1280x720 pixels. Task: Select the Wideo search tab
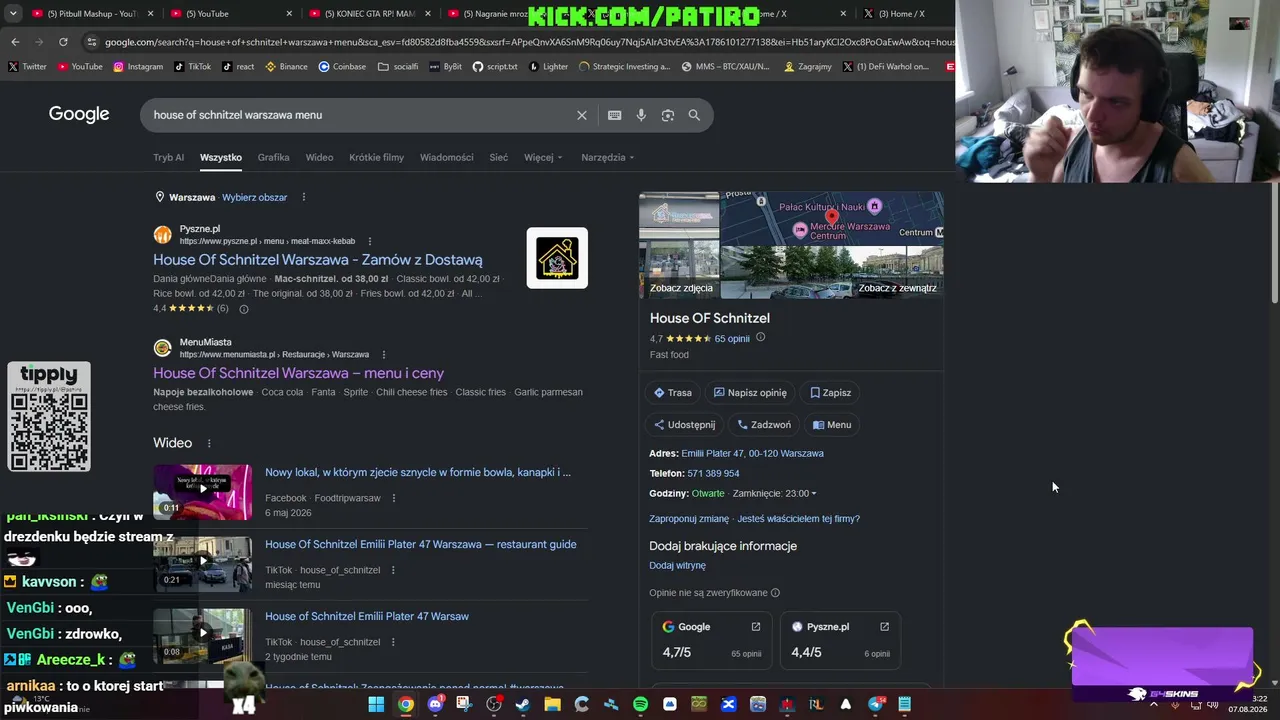click(319, 157)
